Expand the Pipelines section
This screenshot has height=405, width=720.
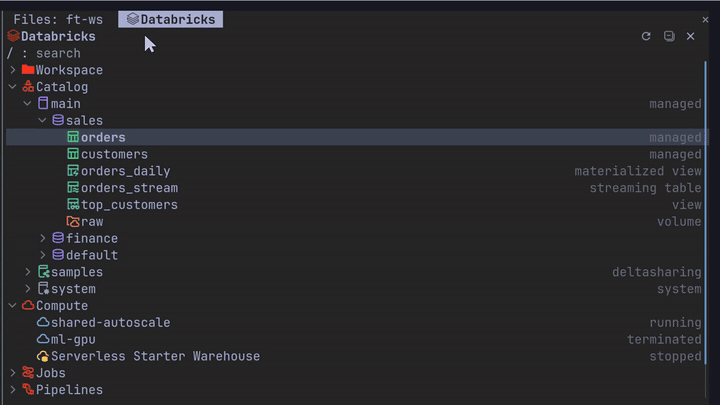[13, 389]
